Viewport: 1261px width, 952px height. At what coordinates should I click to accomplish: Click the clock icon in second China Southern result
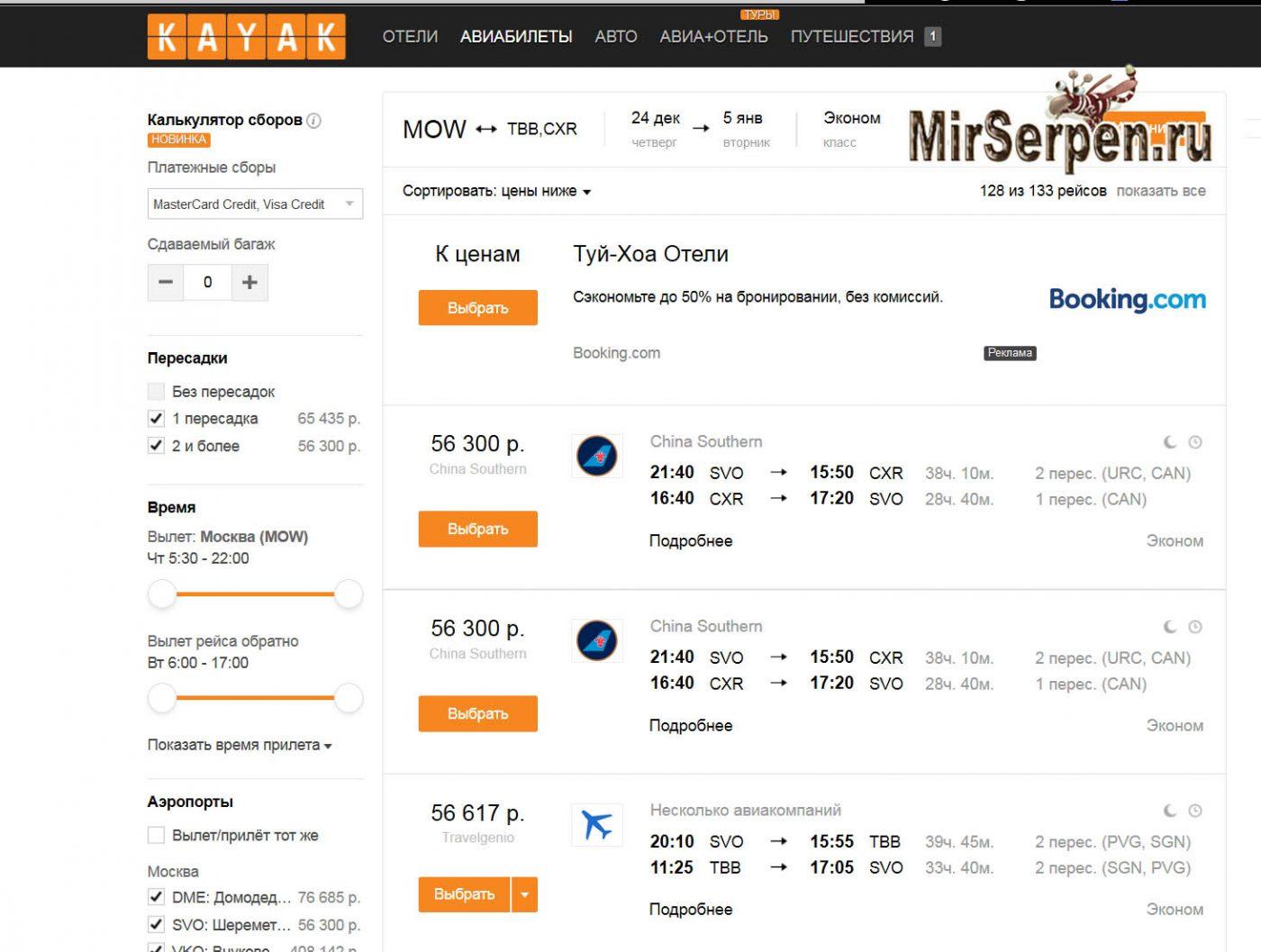click(1195, 627)
